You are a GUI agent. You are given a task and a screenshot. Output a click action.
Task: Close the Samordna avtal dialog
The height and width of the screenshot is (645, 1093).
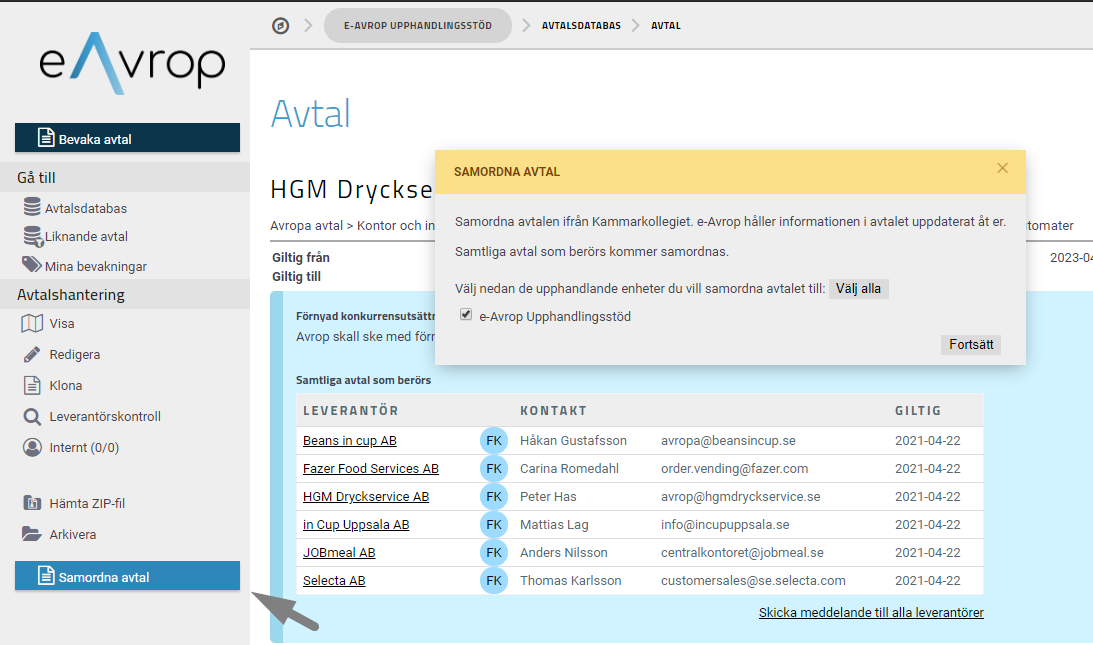coord(1002,168)
